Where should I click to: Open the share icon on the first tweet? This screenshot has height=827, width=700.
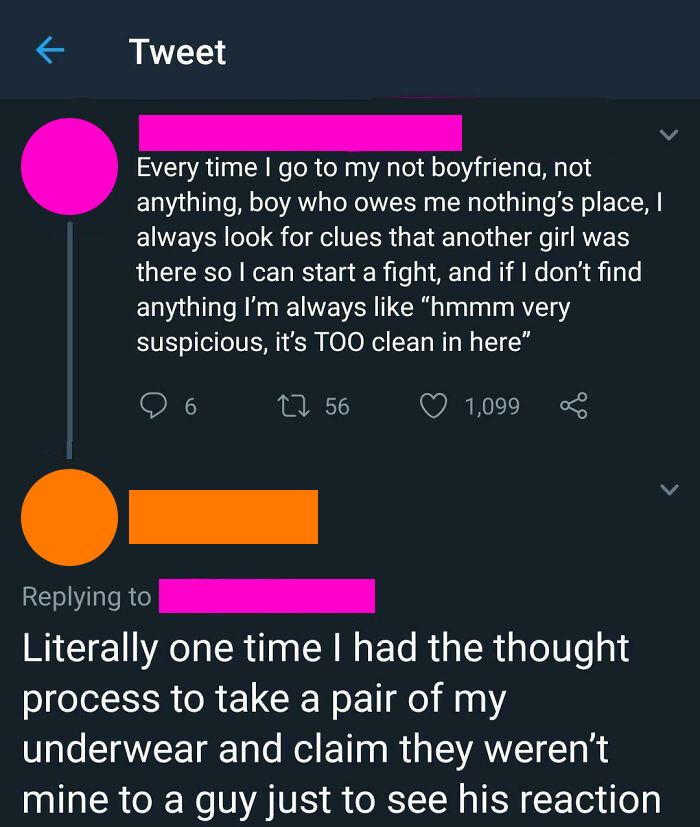coord(575,406)
